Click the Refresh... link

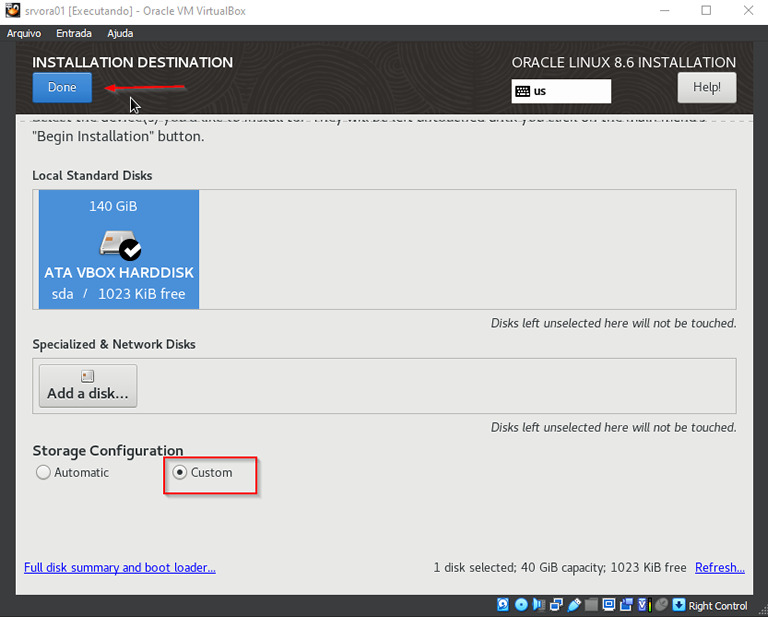pyautogui.click(x=720, y=568)
